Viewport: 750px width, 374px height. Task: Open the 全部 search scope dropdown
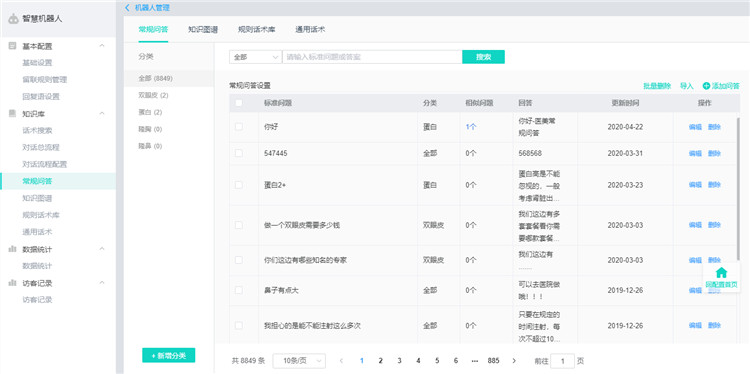coord(255,57)
